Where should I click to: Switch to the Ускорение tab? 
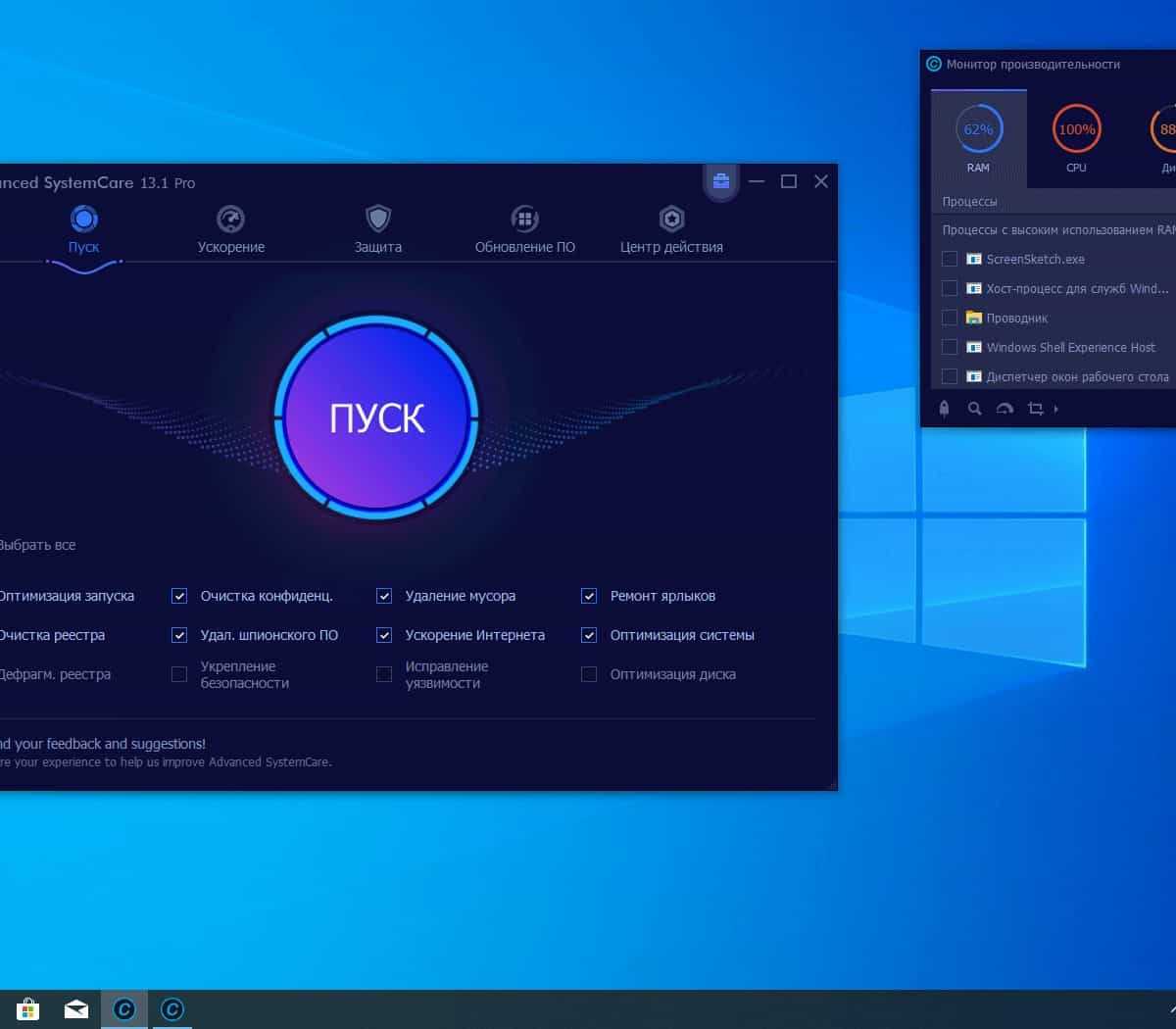coord(231,229)
